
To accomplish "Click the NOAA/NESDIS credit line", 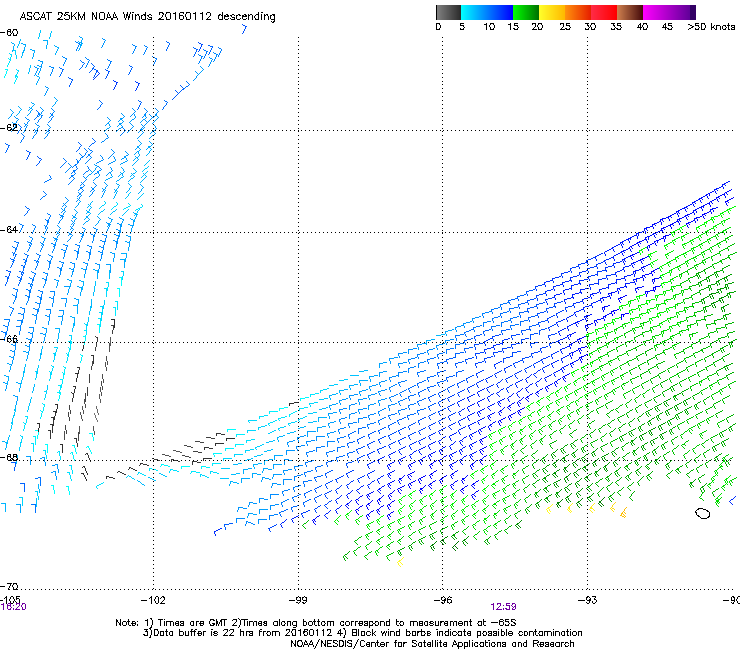I will point(432,644).
